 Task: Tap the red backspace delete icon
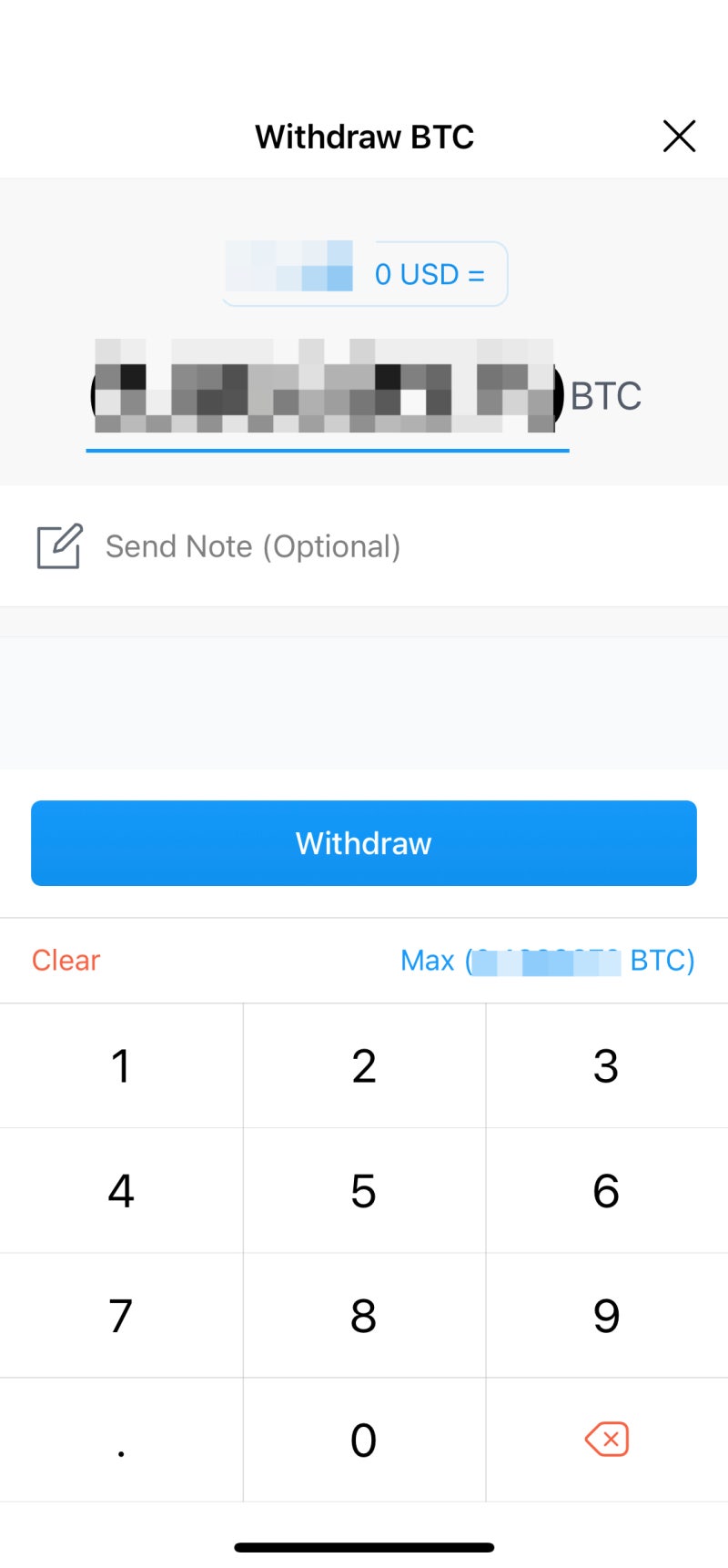point(607,1440)
